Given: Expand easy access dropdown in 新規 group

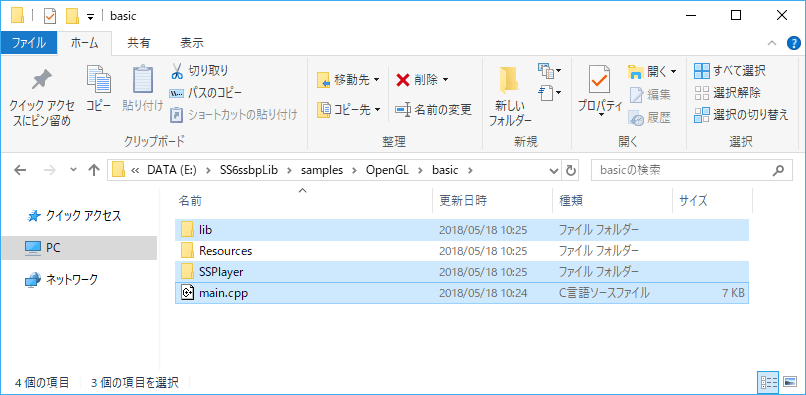Looking at the screenshot, I should (549, 93).
